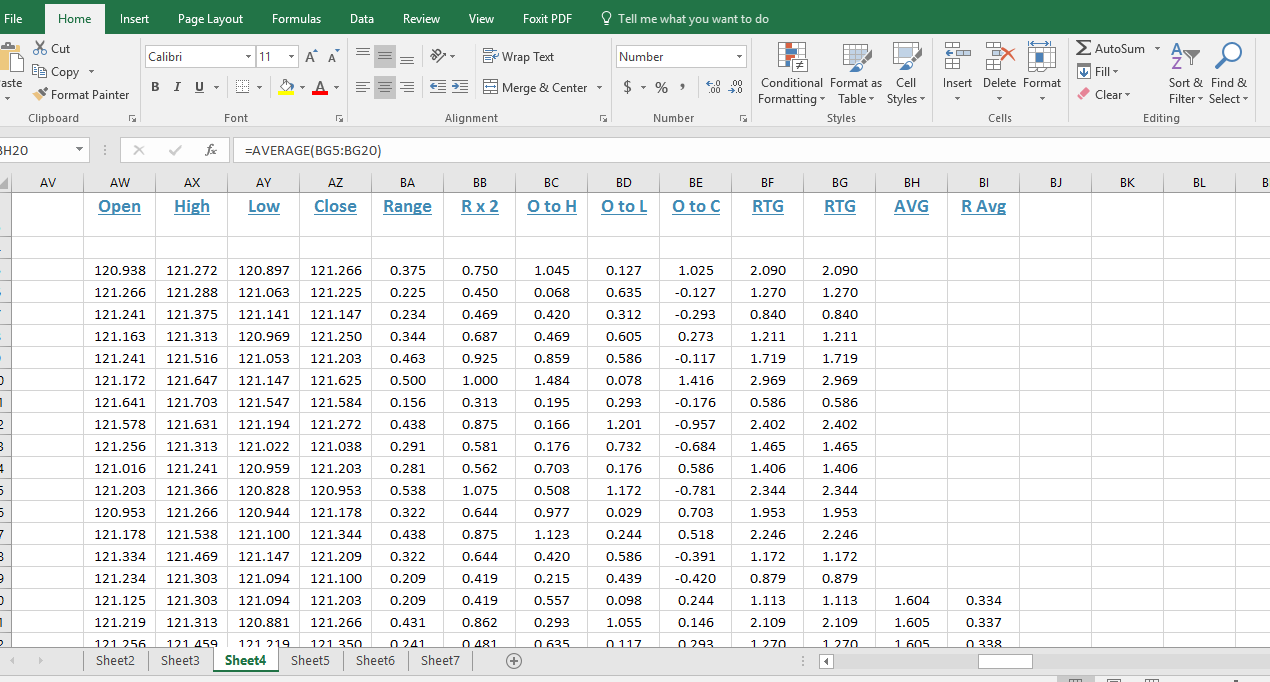The width and height of the screenshot is (1270, 682).
Task: Open the font color dropdown arrow
Action: [335, 88]
